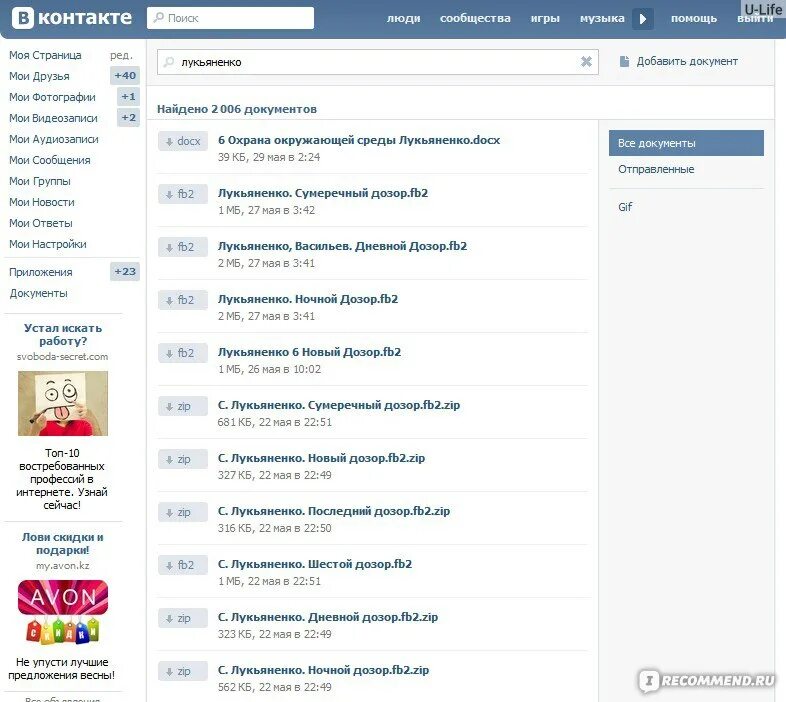Open С. Лукьяненко. Ночной дозор.fb2.zip title
Viewport: 786px width, 702px height.
coord(323,671)
